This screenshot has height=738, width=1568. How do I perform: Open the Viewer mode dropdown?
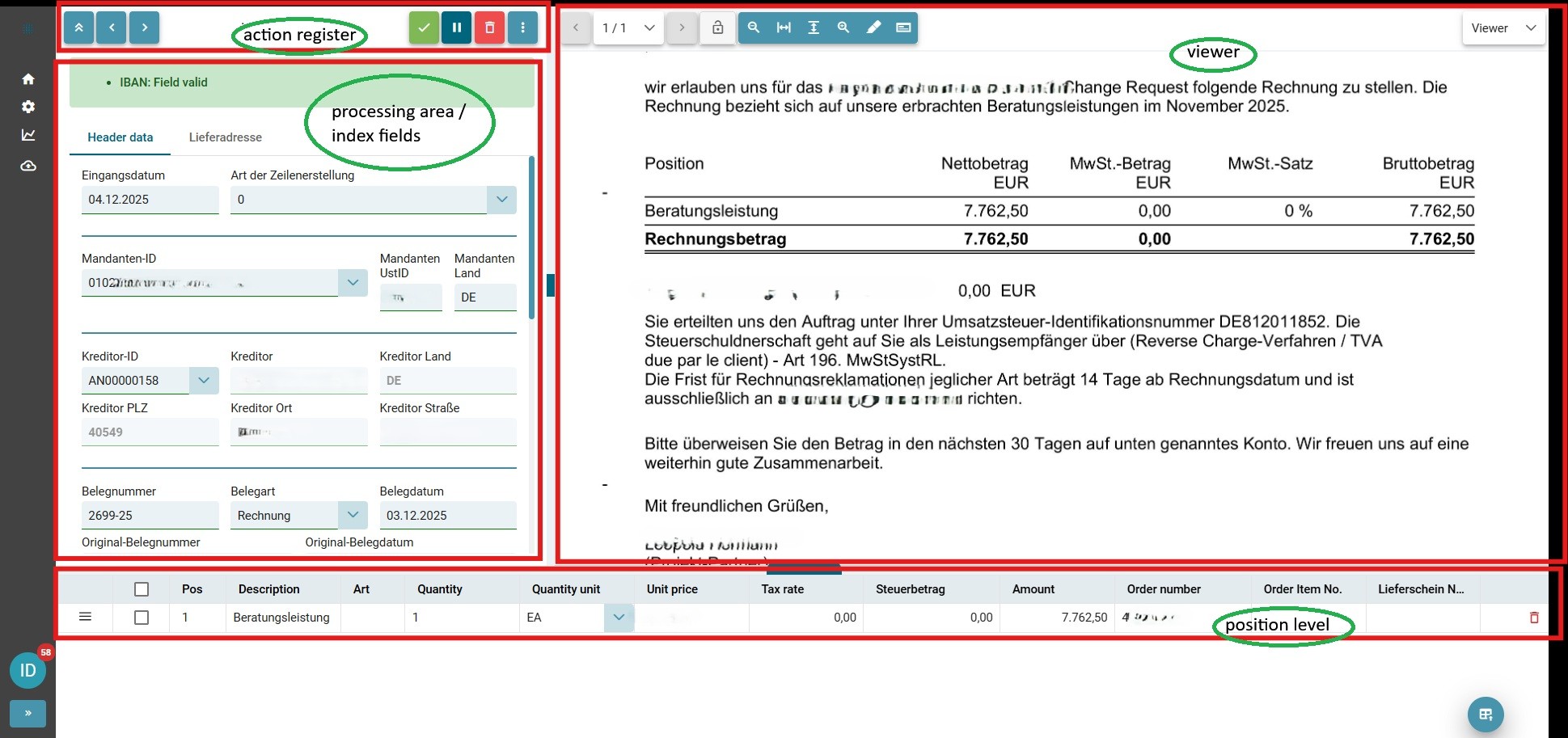pos(1503,27)
